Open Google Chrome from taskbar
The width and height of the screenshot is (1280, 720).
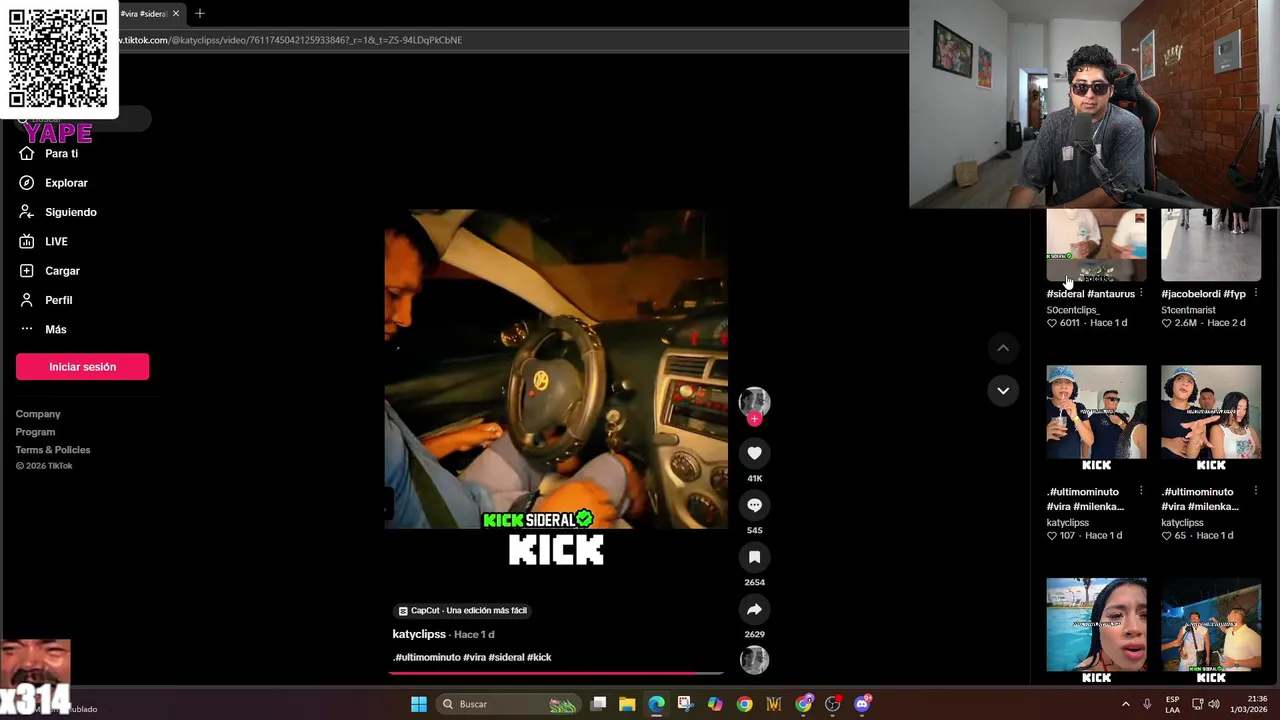[x=744, y=704]
